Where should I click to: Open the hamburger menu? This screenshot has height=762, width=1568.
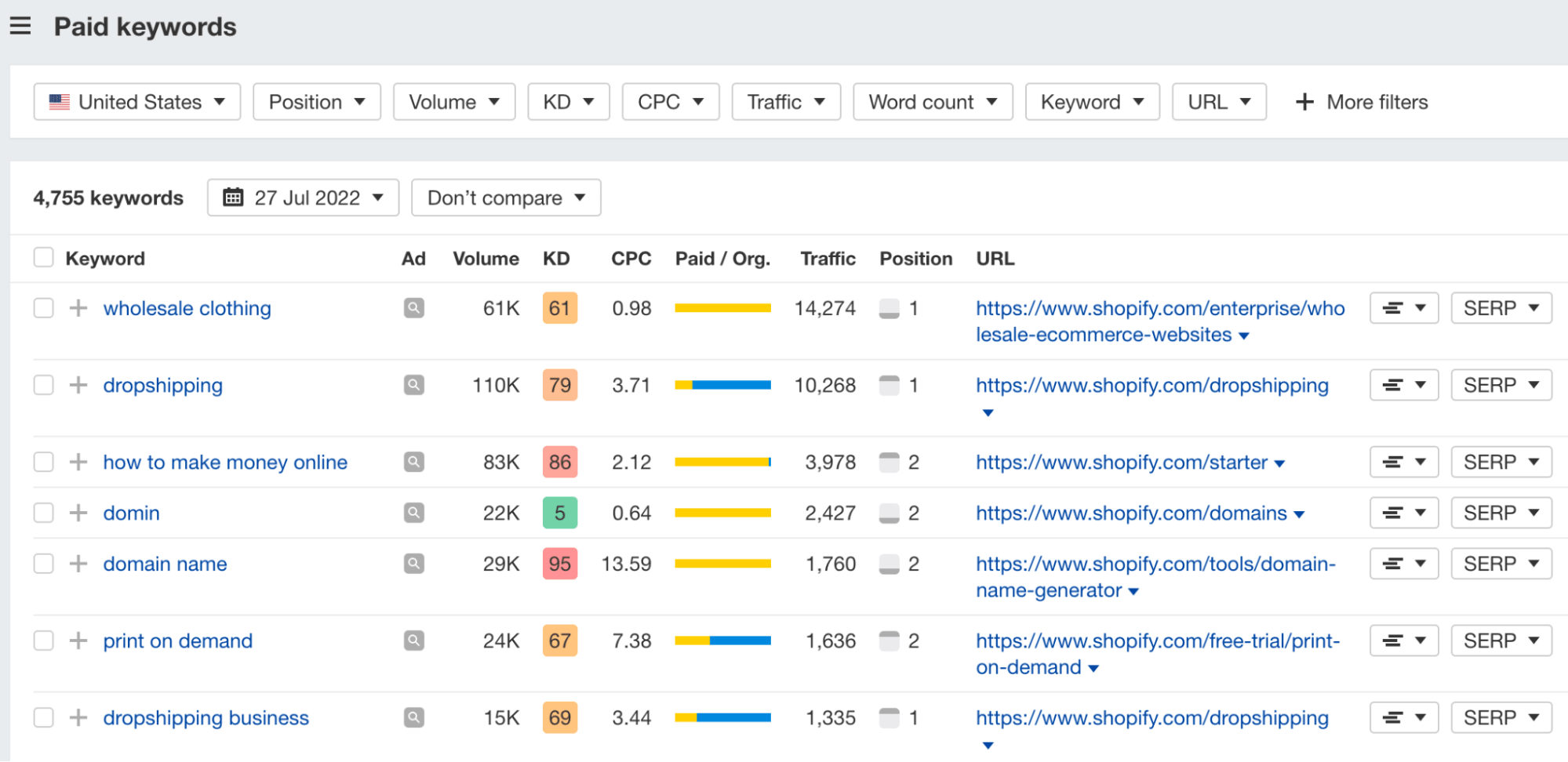point(20,26)
